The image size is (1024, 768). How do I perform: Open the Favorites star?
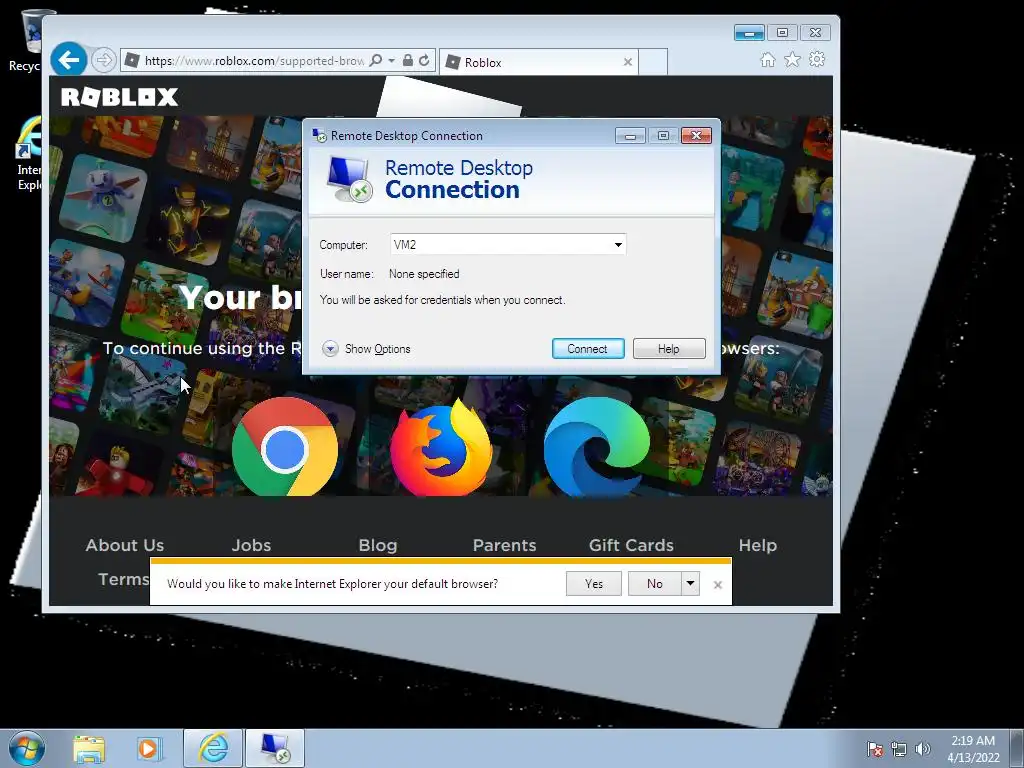pos(792,60)
